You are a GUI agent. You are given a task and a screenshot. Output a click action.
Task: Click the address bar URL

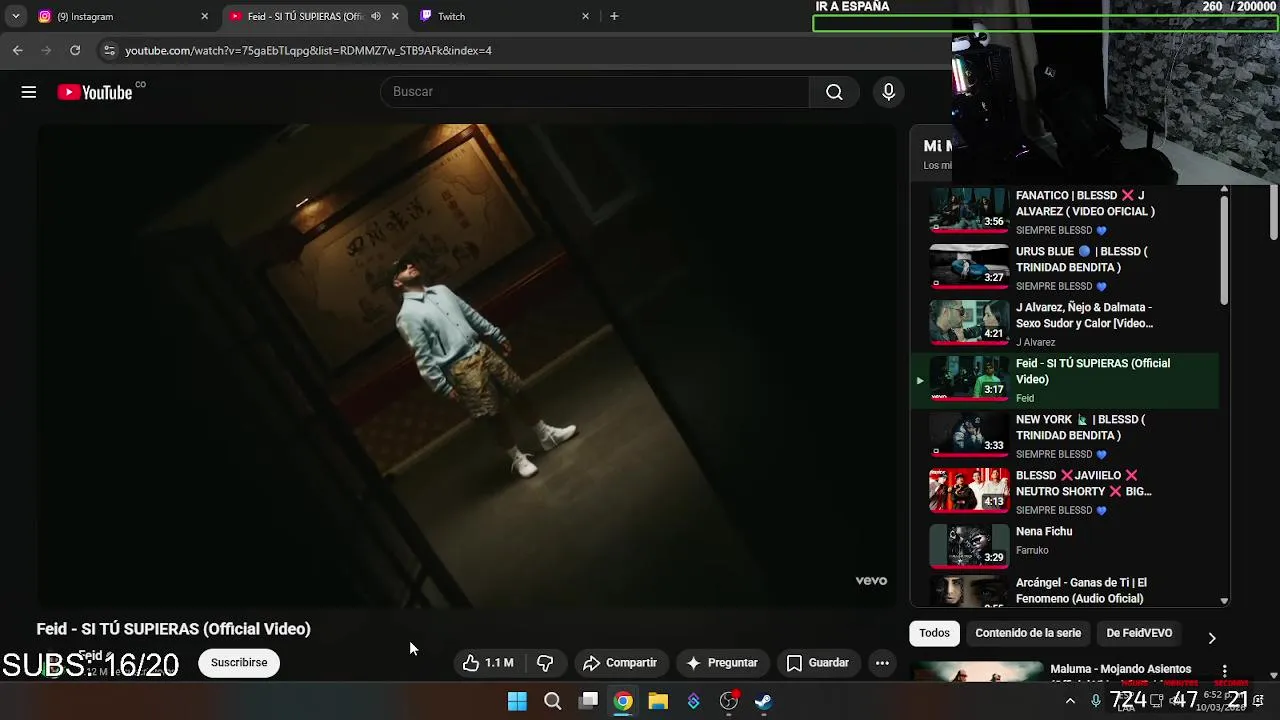[x=308, y=50]
